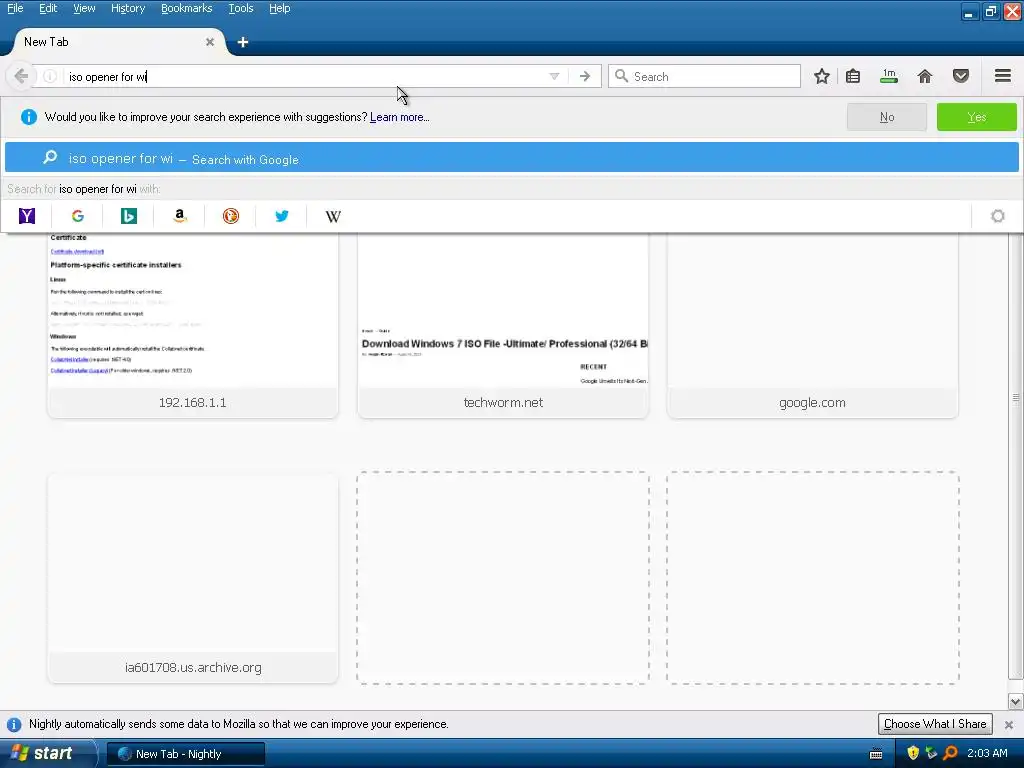Image resolution: width=1024 pixels, height=768 pixels.
Task: Search with Amazon one-off icon
Action: pyautogui.click(x=180, y=216)
